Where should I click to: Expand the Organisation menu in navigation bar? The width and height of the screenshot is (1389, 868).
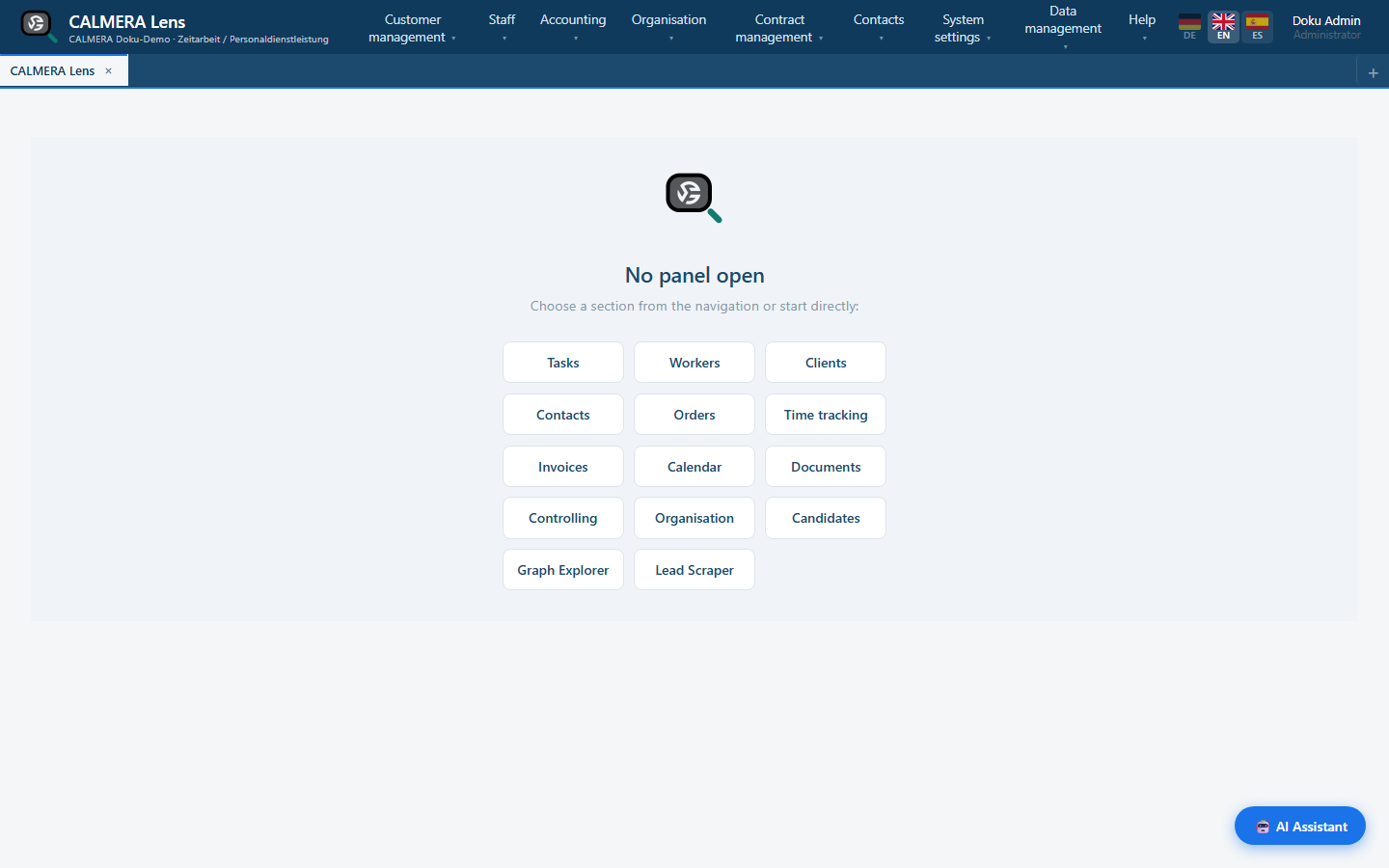pos(668,28)
